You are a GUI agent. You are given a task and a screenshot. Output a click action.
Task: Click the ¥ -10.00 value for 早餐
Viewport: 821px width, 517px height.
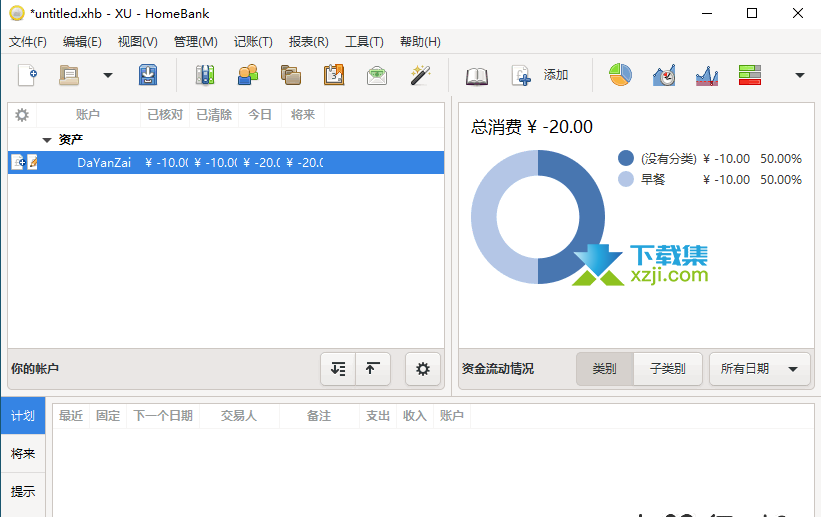pyautogui.click(x=726, y=180)
